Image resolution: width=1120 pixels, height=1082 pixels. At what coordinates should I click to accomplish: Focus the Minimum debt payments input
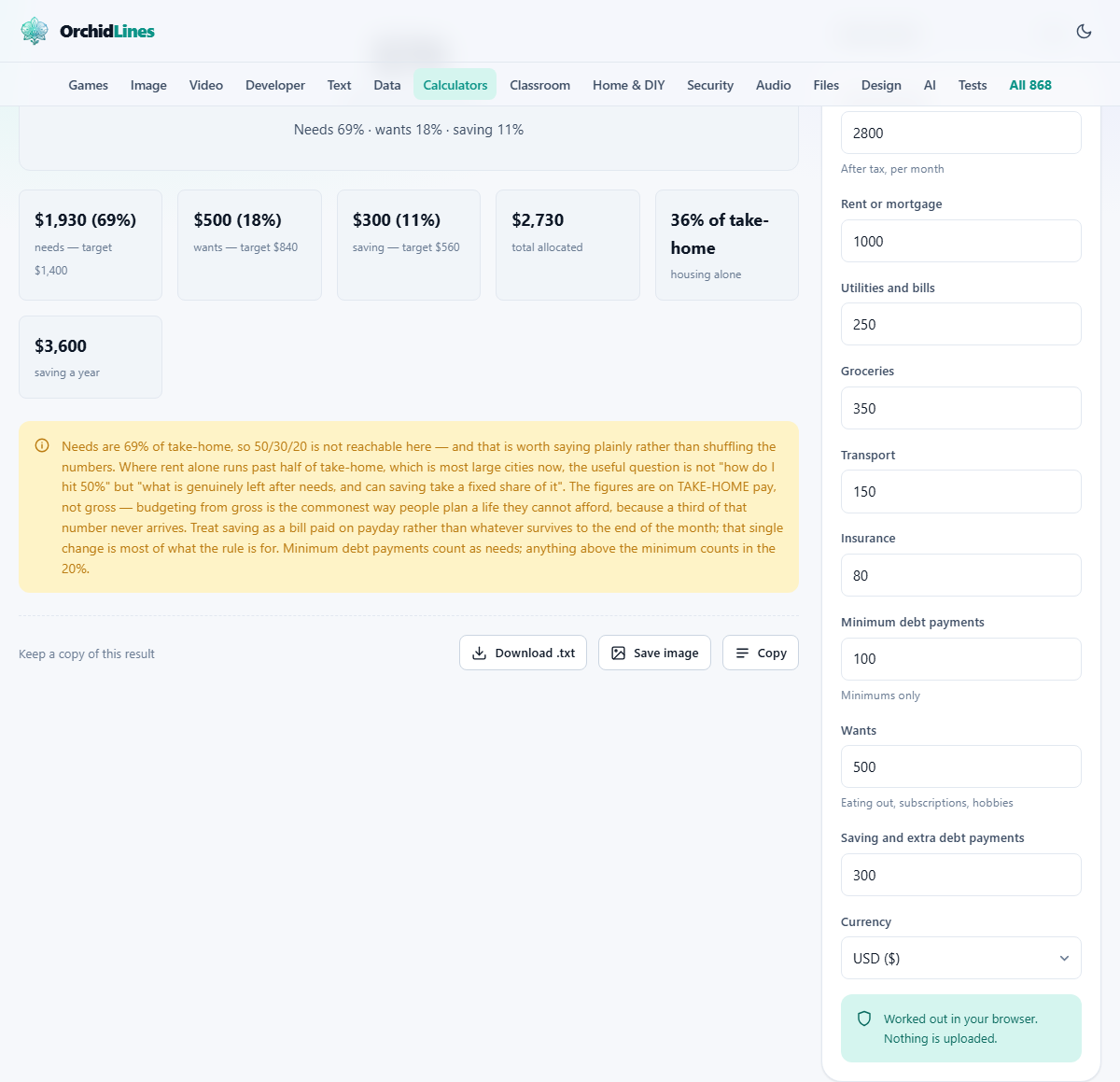tap(961, 659)
